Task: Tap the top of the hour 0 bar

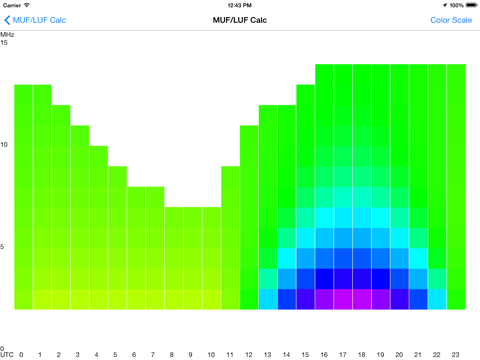Action: pos(23,95)
